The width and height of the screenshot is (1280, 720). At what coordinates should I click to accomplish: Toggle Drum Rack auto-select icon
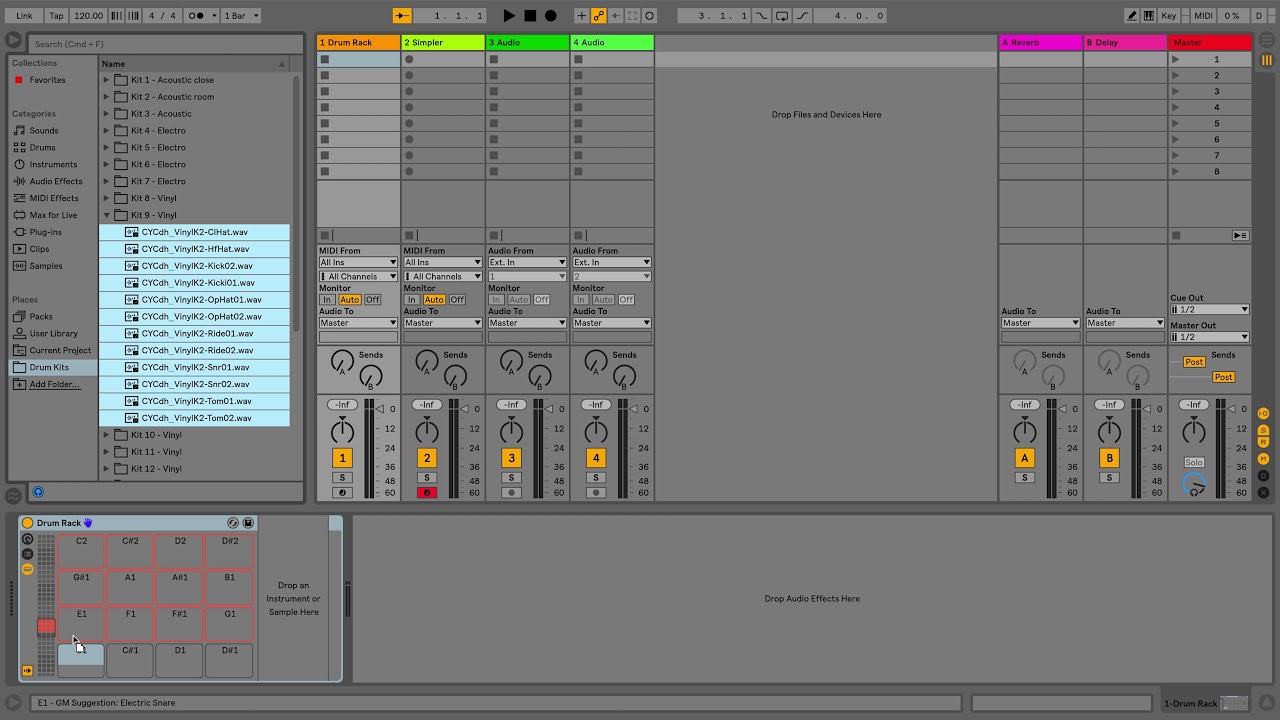click(x=28, y=671)
